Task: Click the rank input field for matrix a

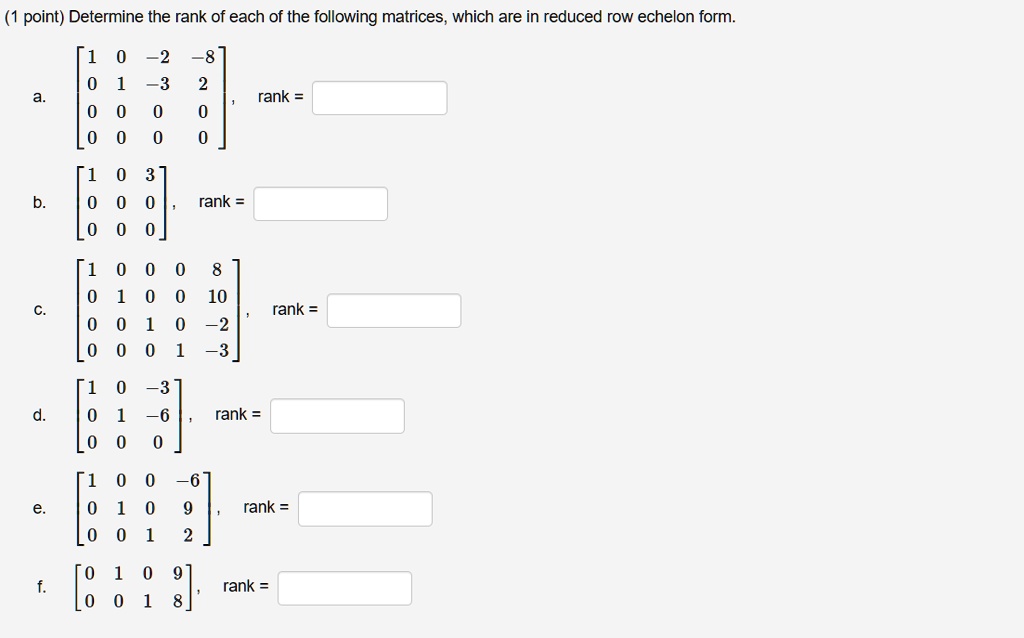Action: click(x=380, y=96)
